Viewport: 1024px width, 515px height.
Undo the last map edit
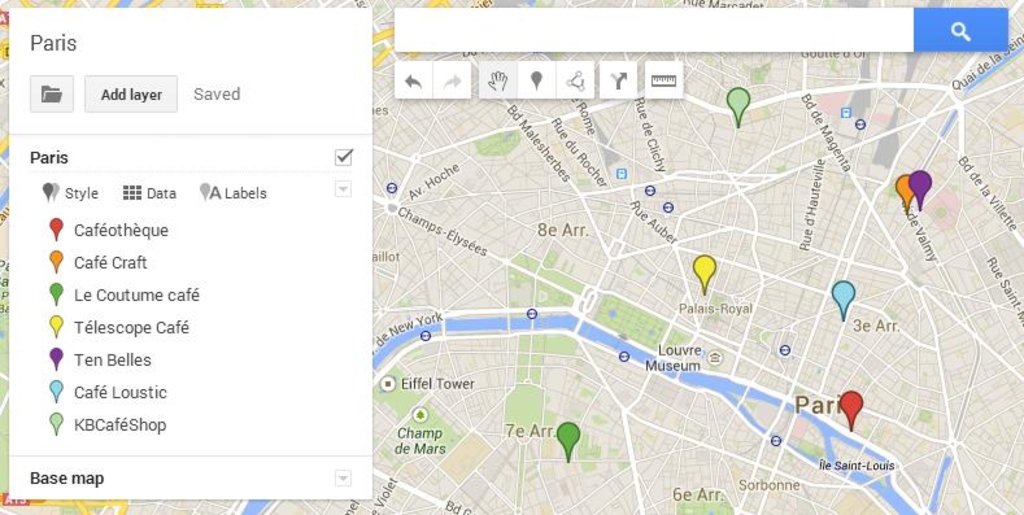click(413, 80)
